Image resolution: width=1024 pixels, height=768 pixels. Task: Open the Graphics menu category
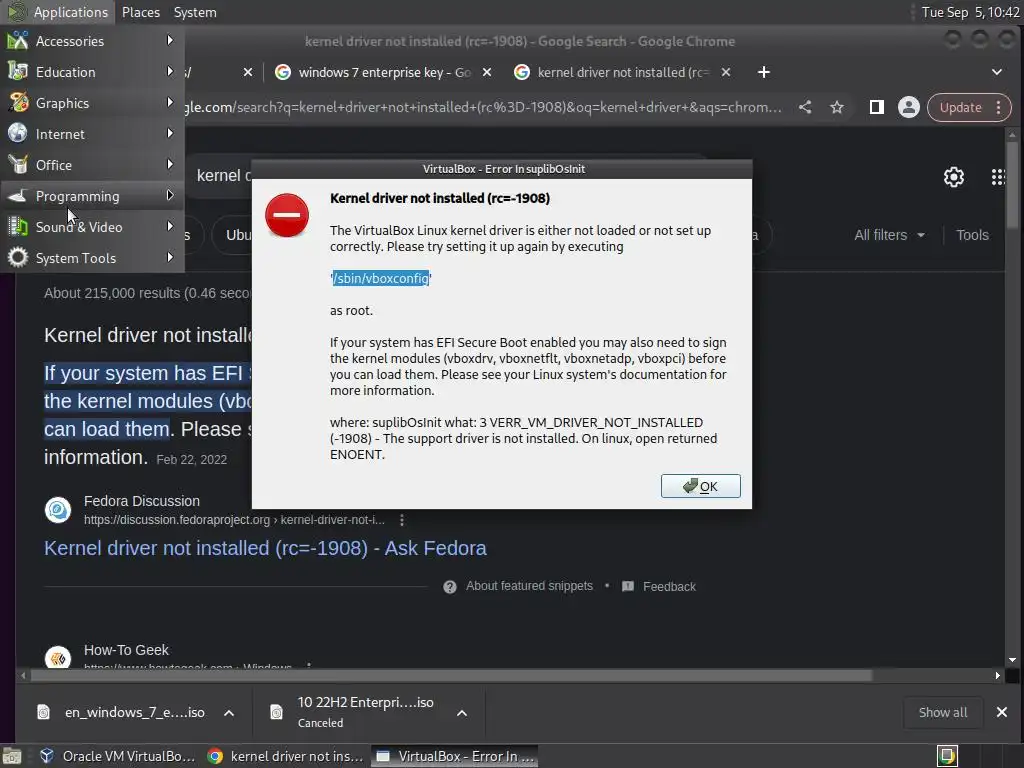[x=92, y=103]
